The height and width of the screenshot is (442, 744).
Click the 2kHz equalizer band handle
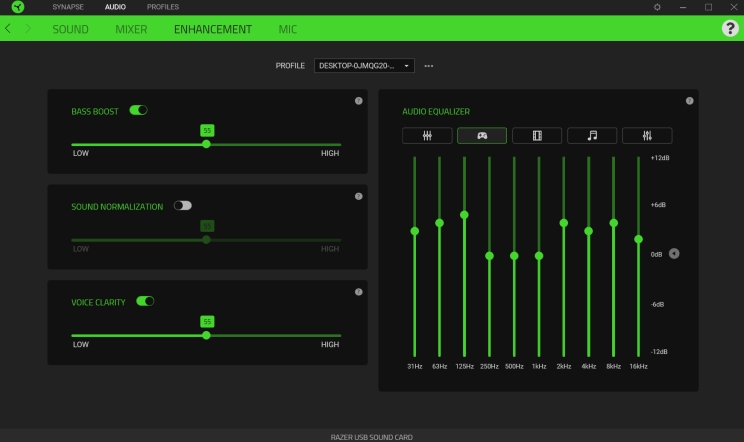[564, 223]
